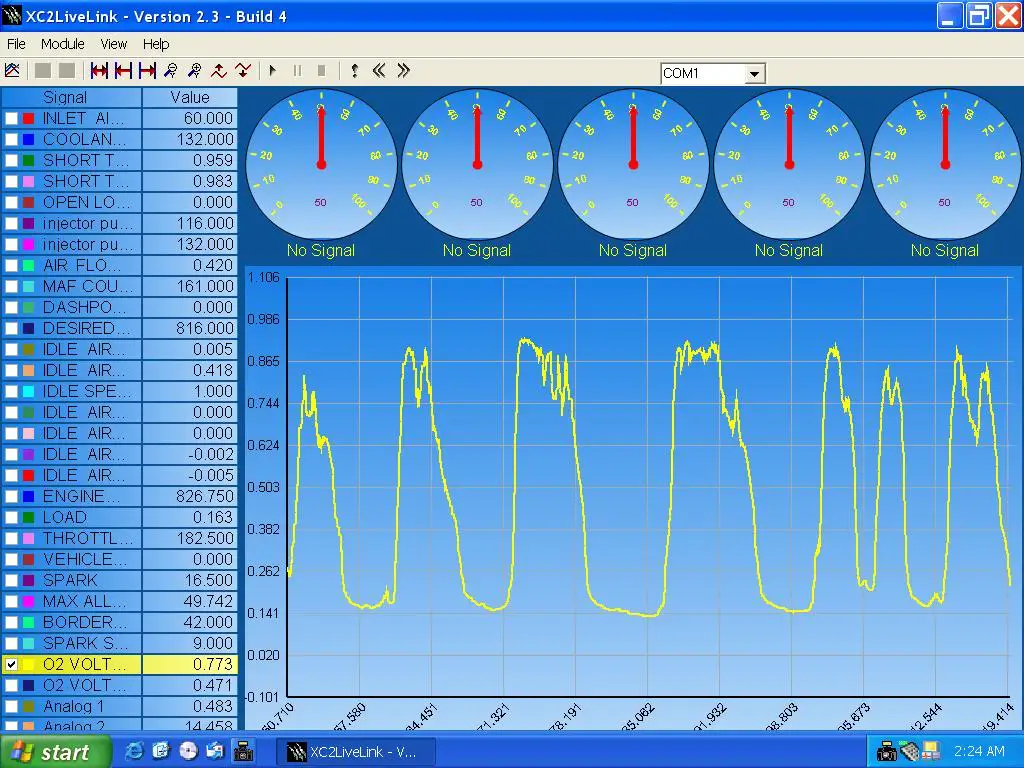Check the MAF COU... signal checkbox
This screenshot has width=1024, height=768.
point(11,286)
